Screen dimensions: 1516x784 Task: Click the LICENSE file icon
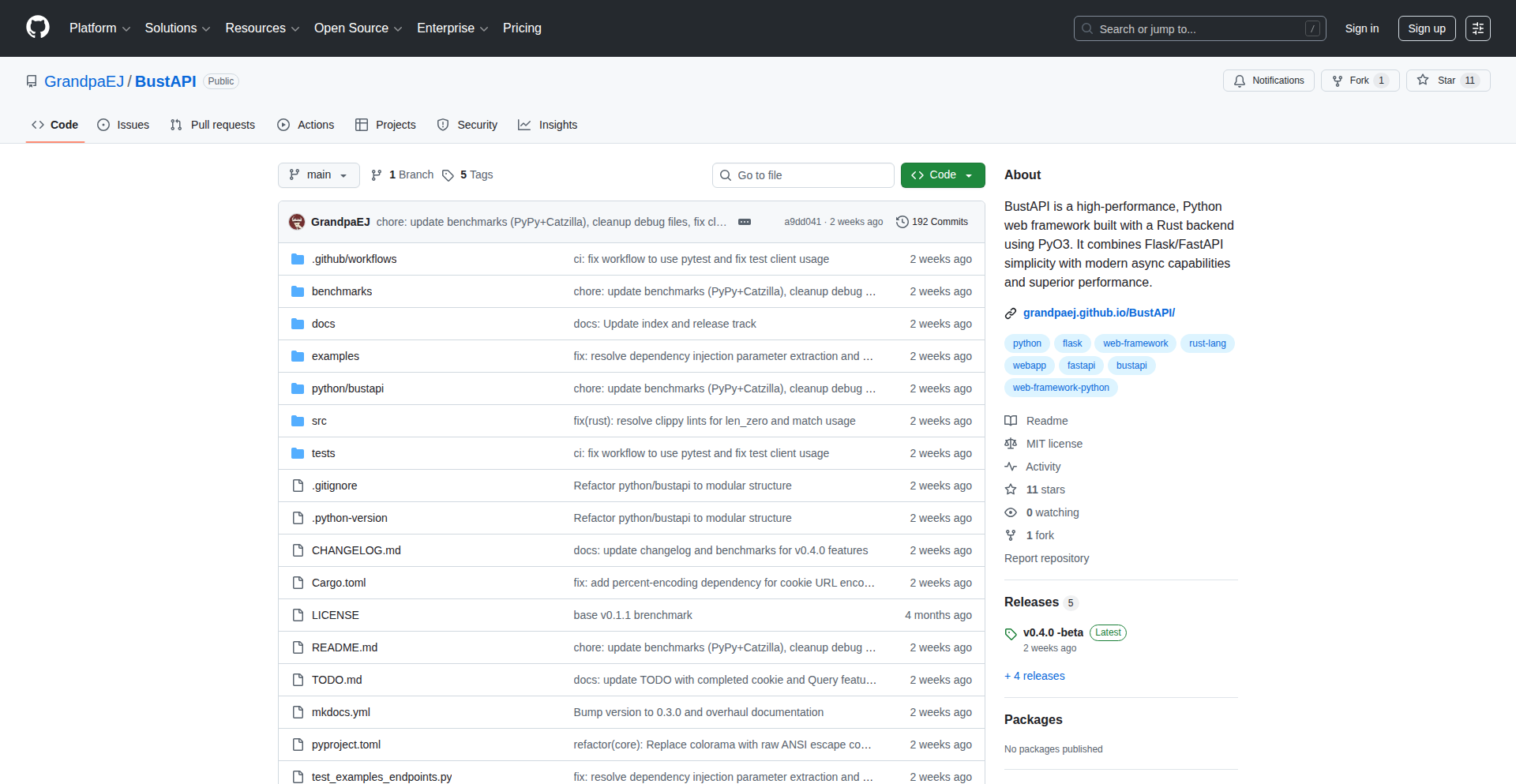tap(298, 615)
